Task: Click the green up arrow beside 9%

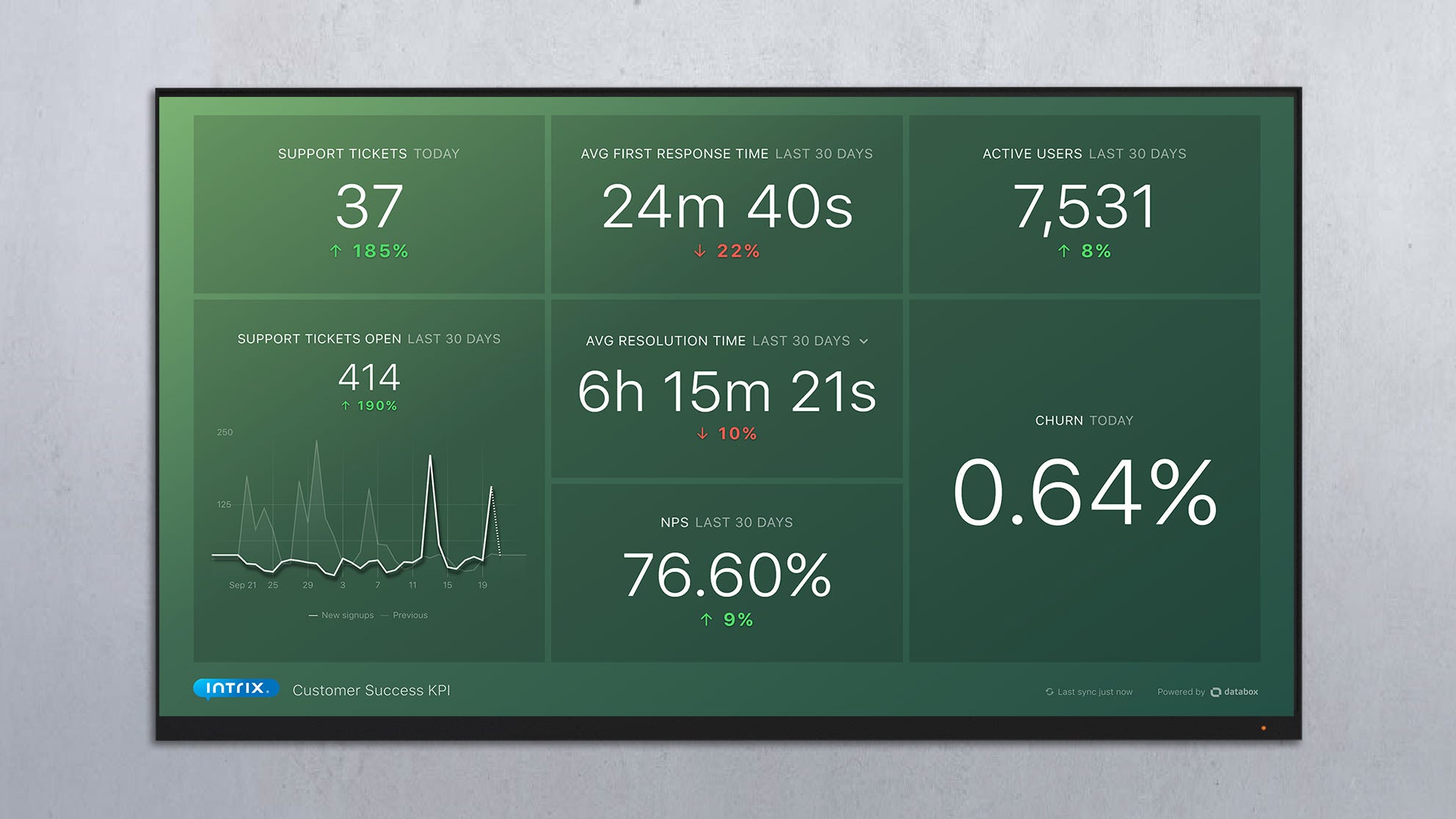Action: pyautogui.click(x=706, y=620)
